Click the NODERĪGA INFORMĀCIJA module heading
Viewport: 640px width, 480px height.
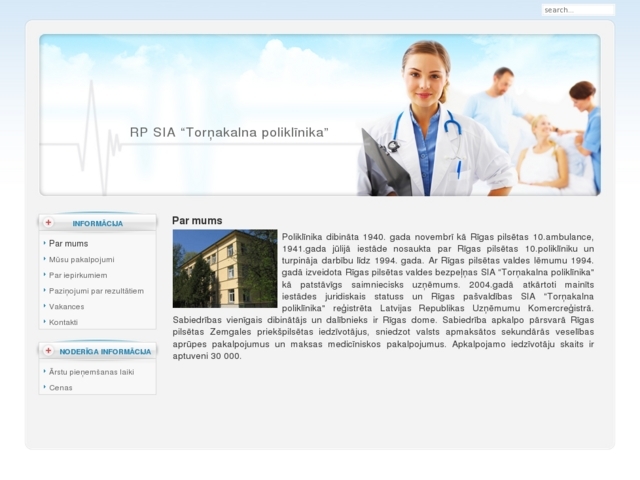tap(105, 352)
